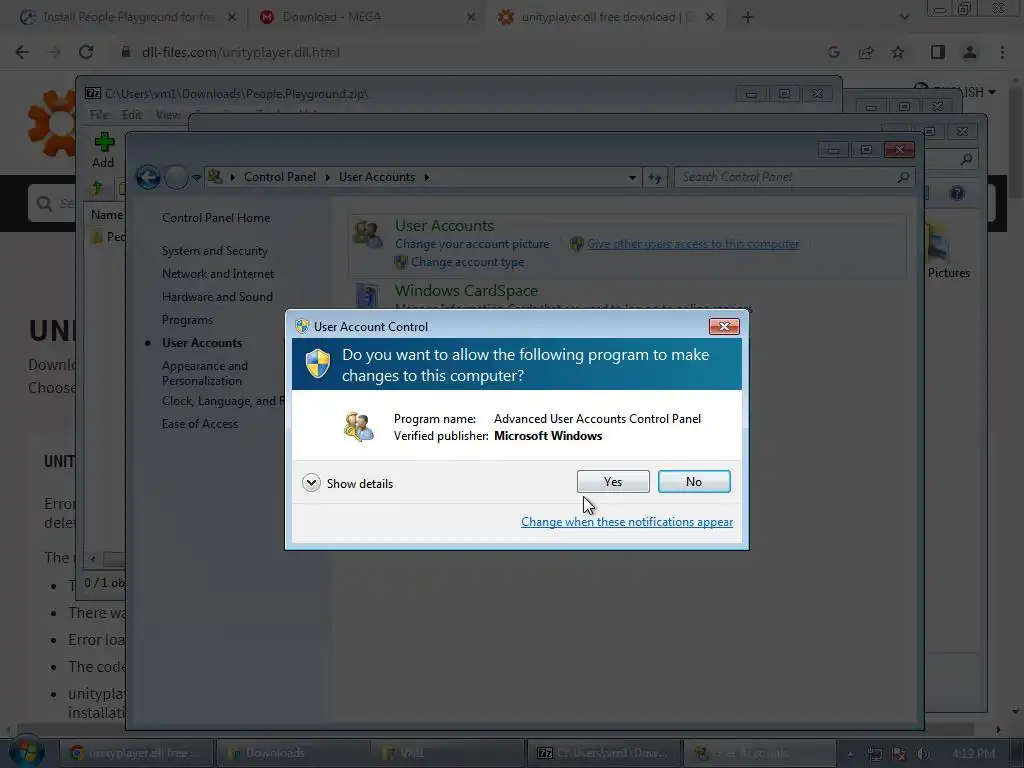Open the File menu in 7-Zip
Screen dimensions: 1024x768
tap(99, 115)
